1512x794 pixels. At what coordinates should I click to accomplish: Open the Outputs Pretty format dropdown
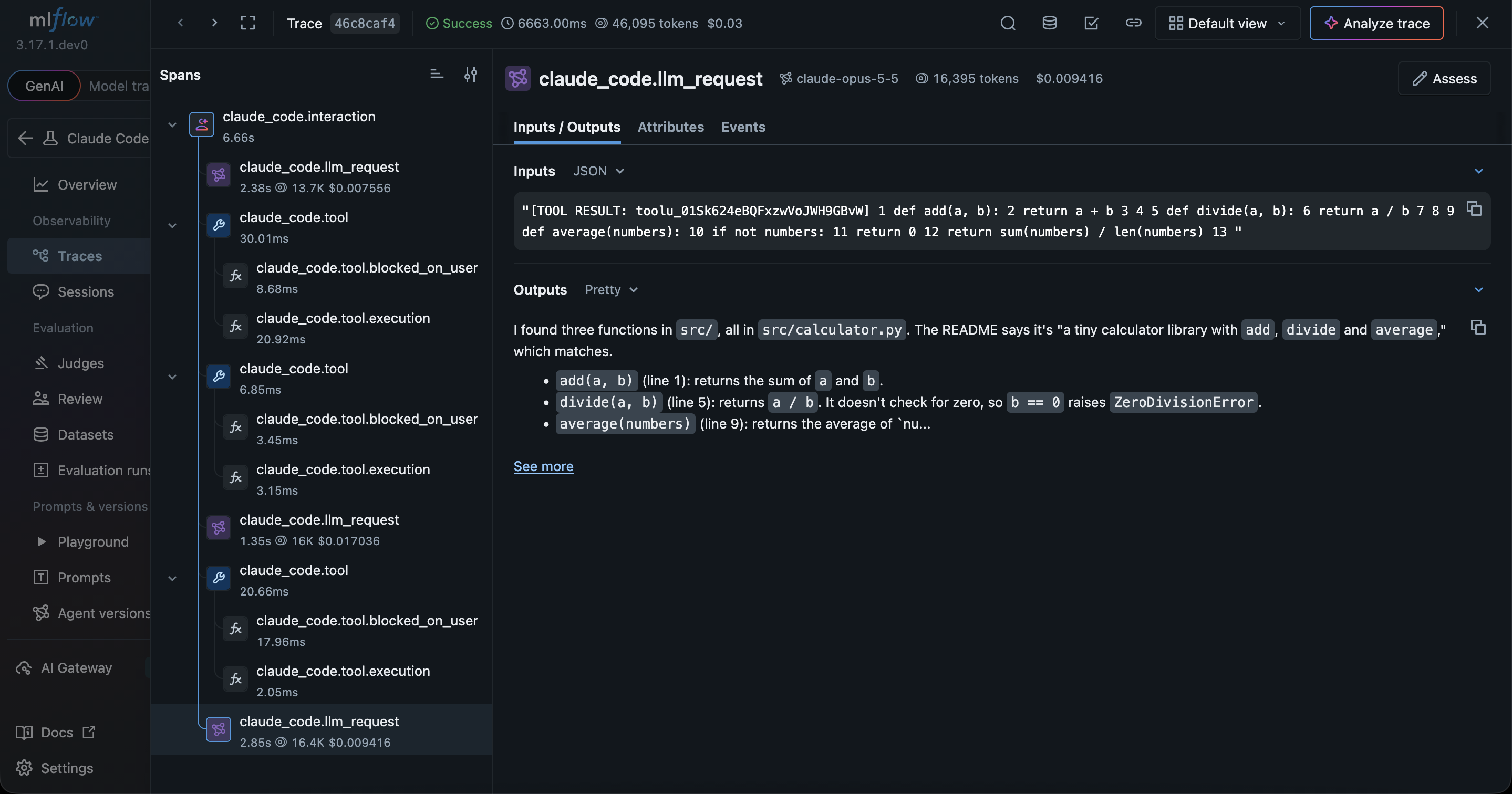click(612, 290)
